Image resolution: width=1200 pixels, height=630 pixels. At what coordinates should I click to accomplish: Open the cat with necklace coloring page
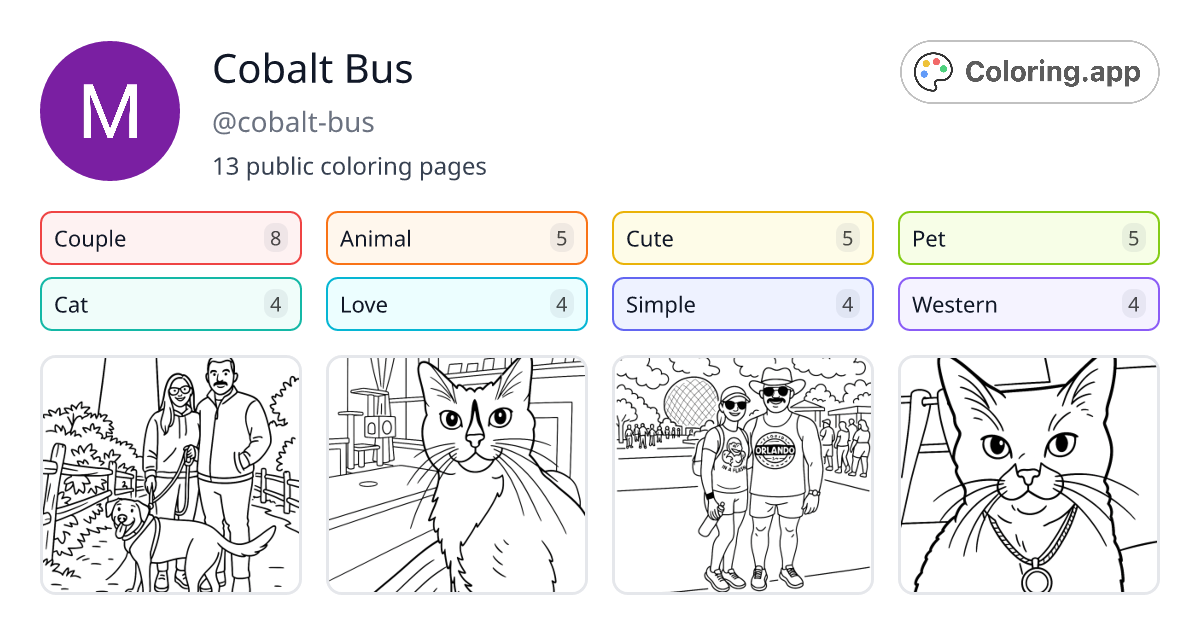(1028, 474)
